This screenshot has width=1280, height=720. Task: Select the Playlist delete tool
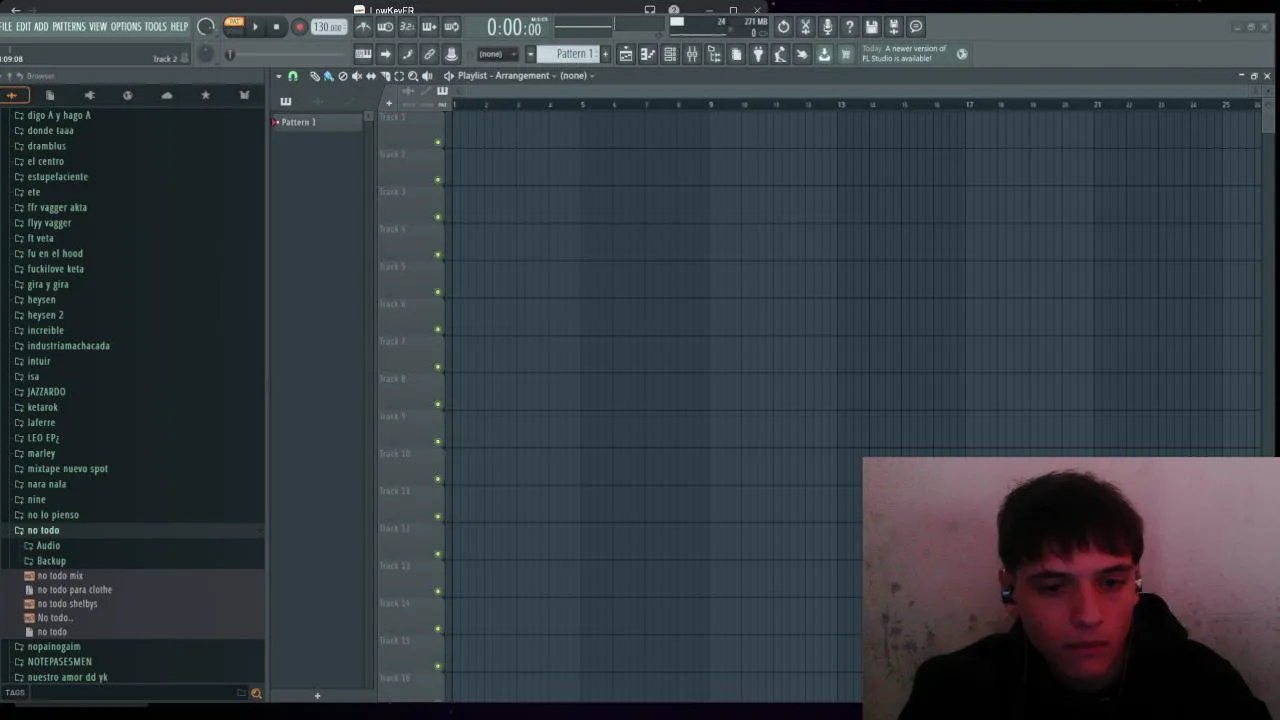click(x=342, y=76)
